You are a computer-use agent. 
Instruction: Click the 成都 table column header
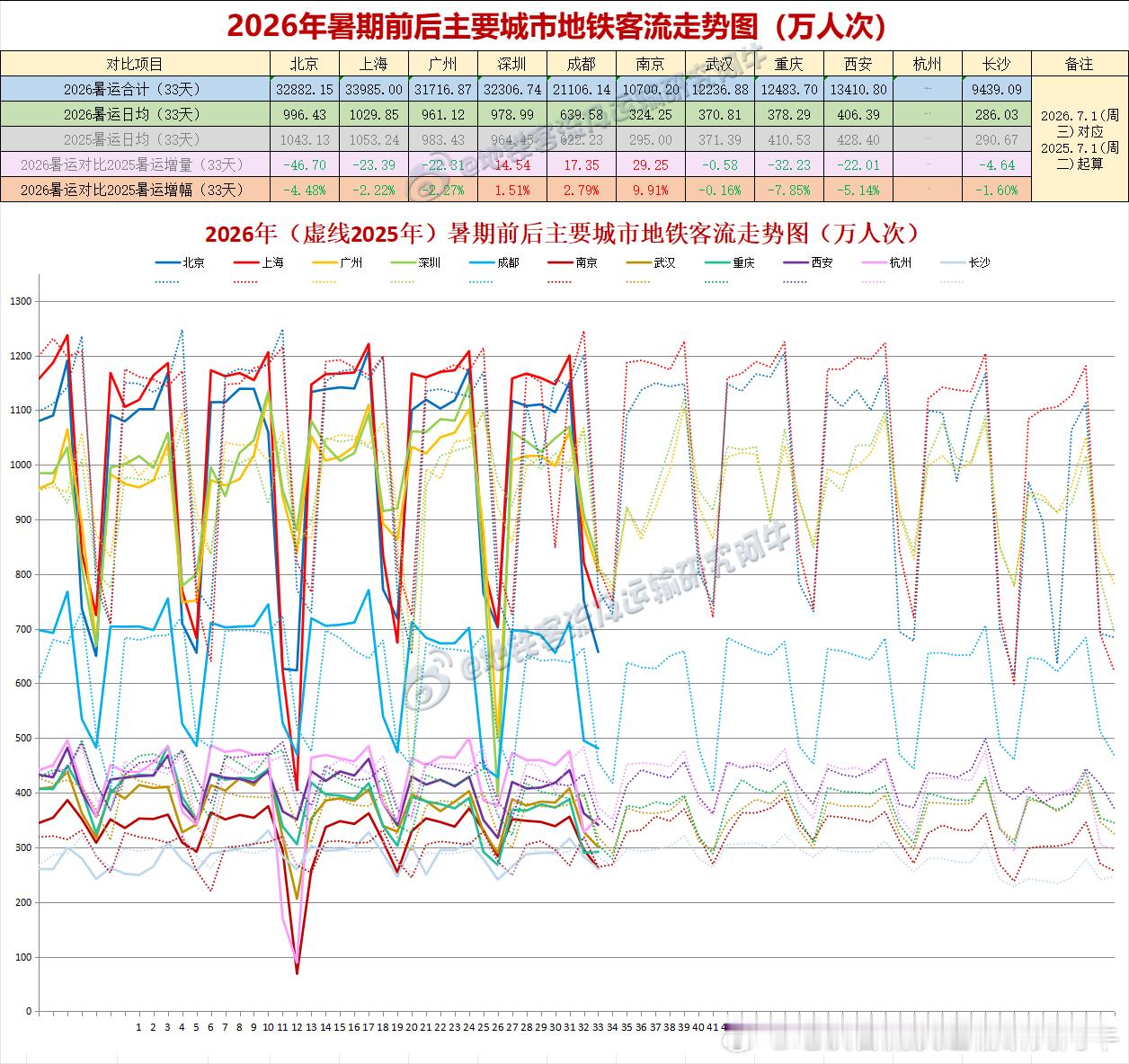click(582, 64)
